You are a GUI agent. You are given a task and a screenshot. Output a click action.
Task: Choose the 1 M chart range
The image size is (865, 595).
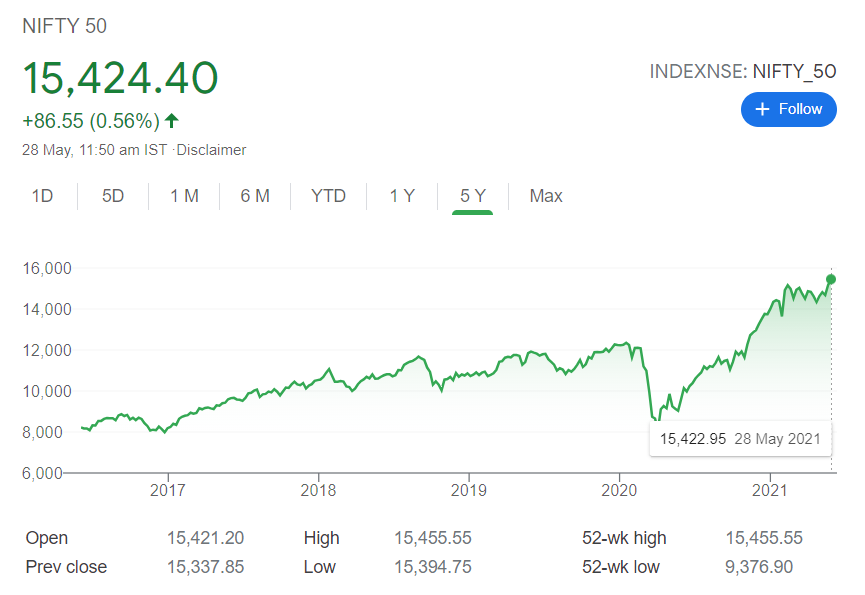click(184, 196)
